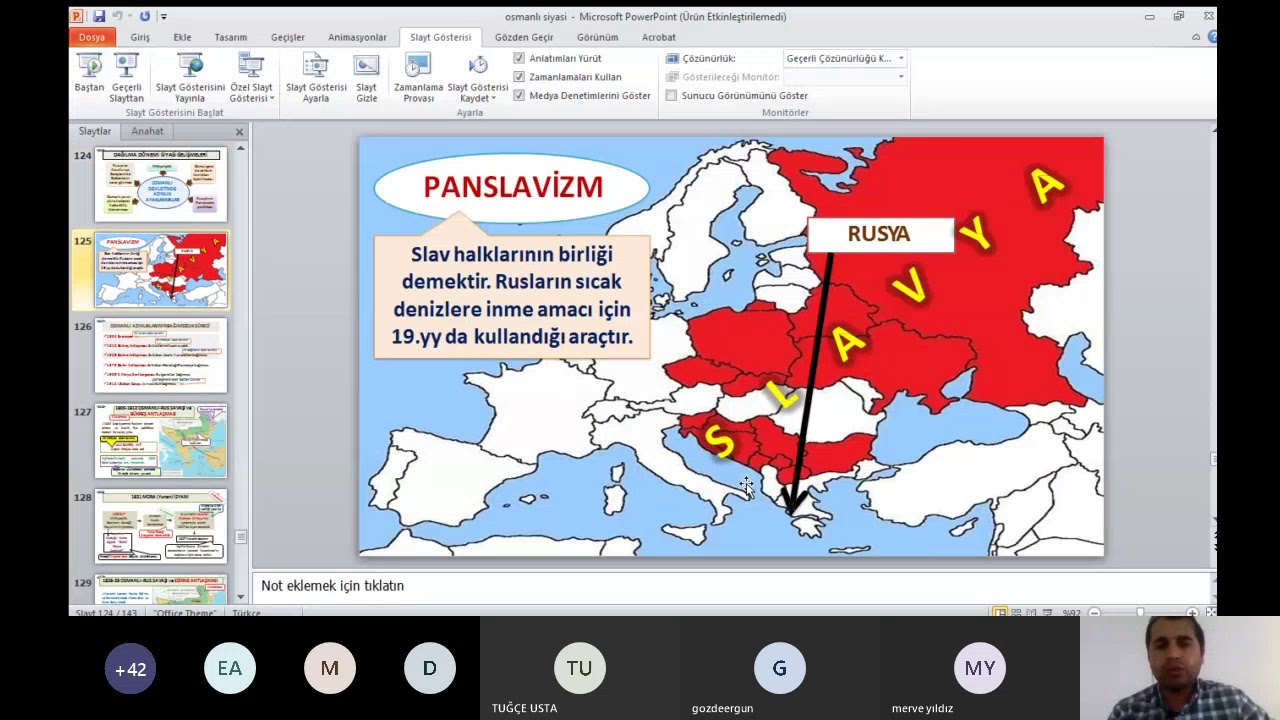Toggle Medya Denetimlerini Göster checkbox
Viewport: 1280px width, 720px height.
tap(519, 96)
